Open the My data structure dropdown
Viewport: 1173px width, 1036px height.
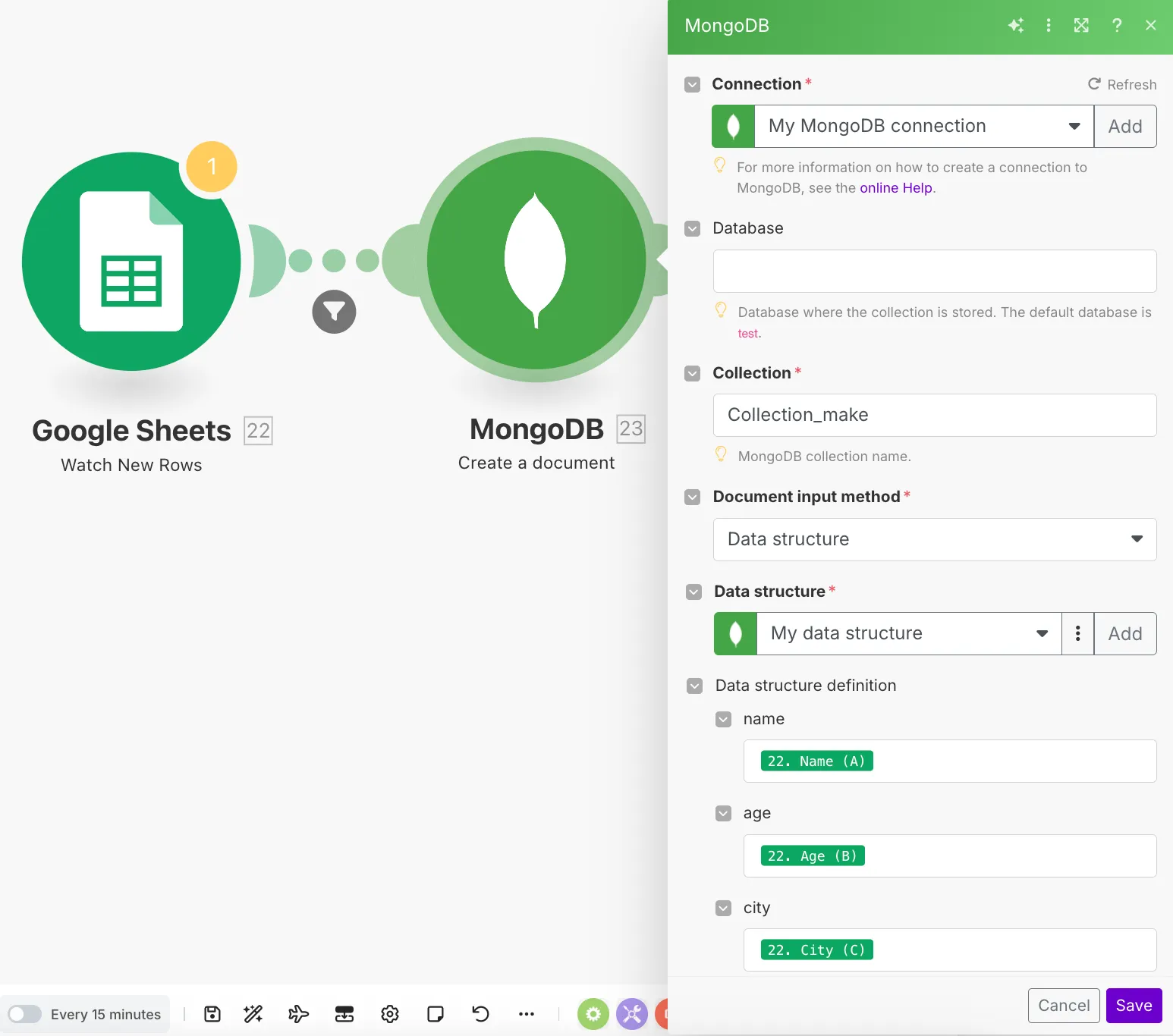coord(909,633)
